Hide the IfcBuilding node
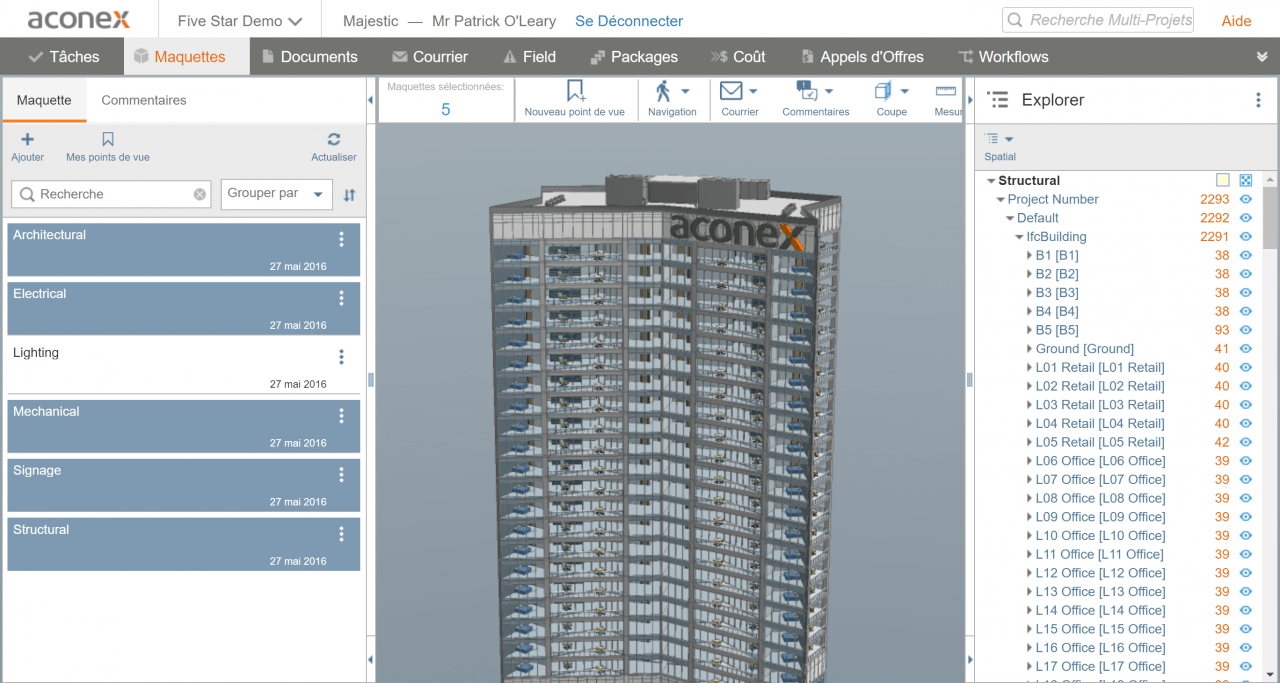This screenshot has height=683, width=1280. (1246, 237)
